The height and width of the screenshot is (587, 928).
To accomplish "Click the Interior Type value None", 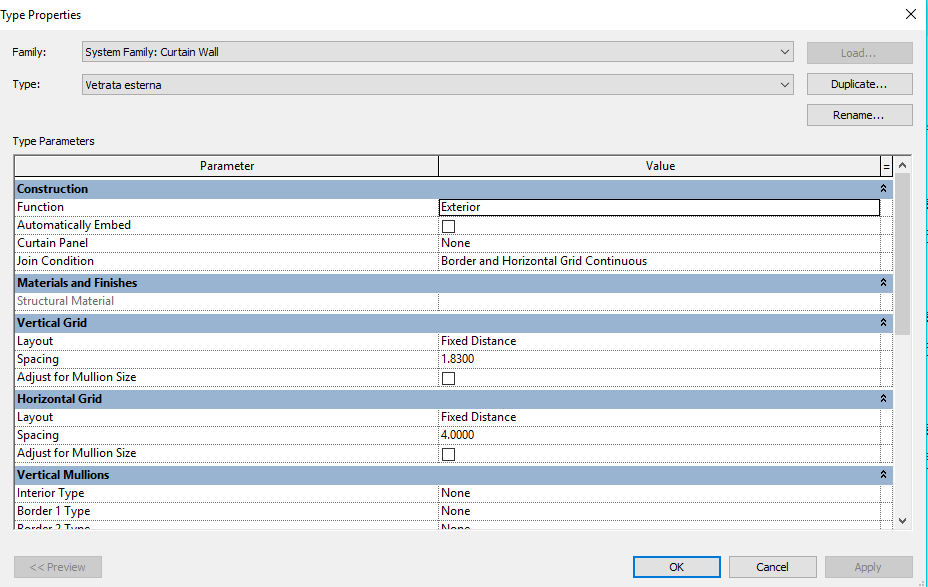I will (x=659, y=493).
